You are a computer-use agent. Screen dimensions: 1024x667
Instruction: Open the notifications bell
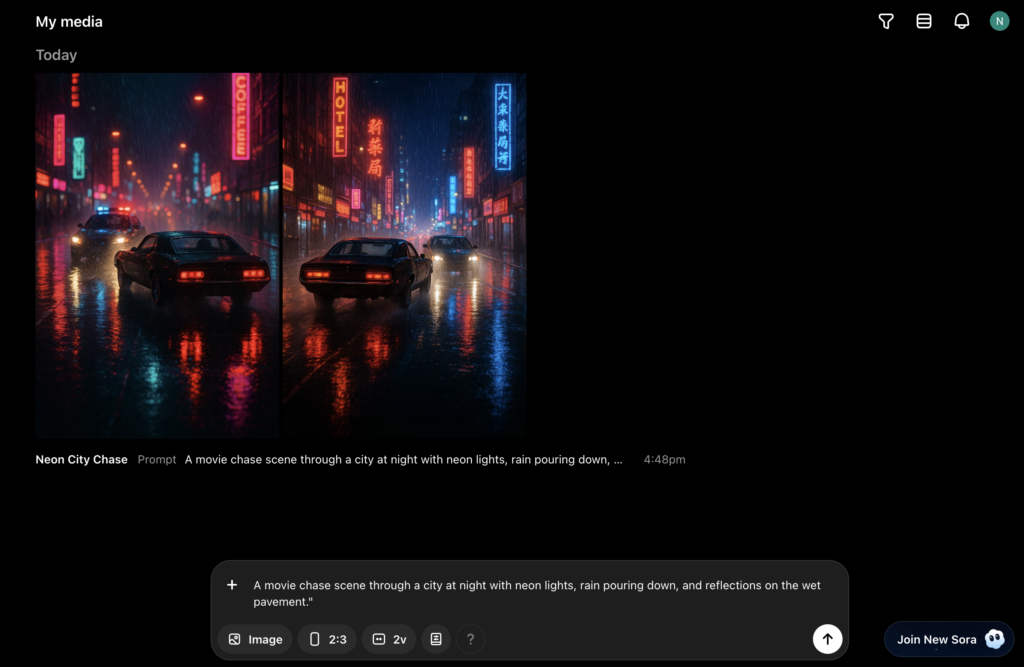pyautogui.click(x=961, y=21)
